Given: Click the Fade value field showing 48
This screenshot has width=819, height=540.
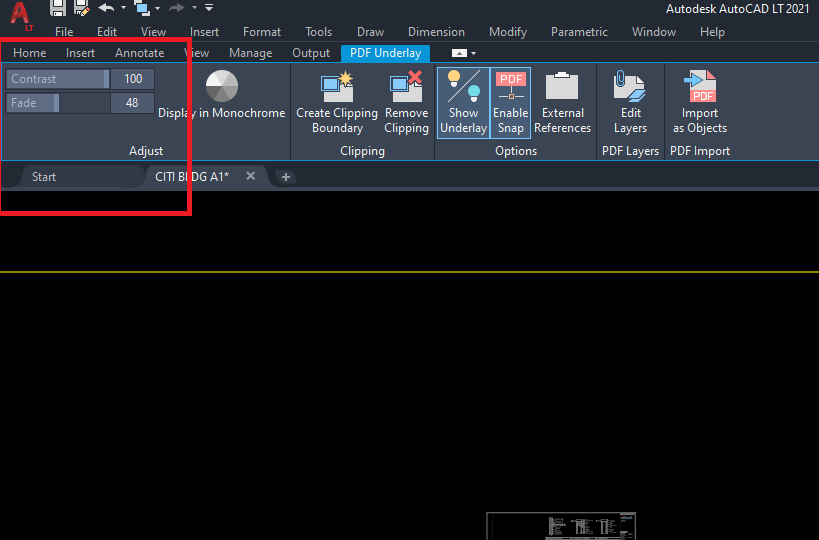Looking at the screenshot, I should click(x=133, y=103).
